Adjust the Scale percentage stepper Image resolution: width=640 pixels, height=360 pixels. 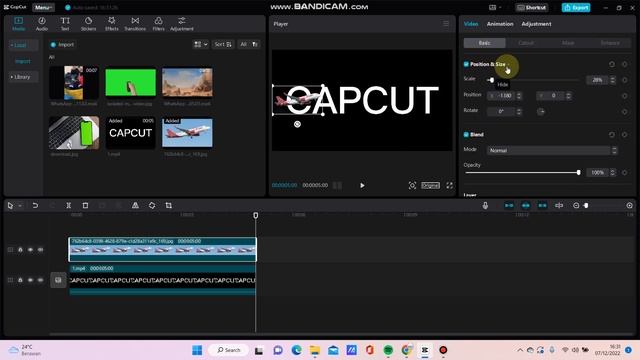coord(612,80)
